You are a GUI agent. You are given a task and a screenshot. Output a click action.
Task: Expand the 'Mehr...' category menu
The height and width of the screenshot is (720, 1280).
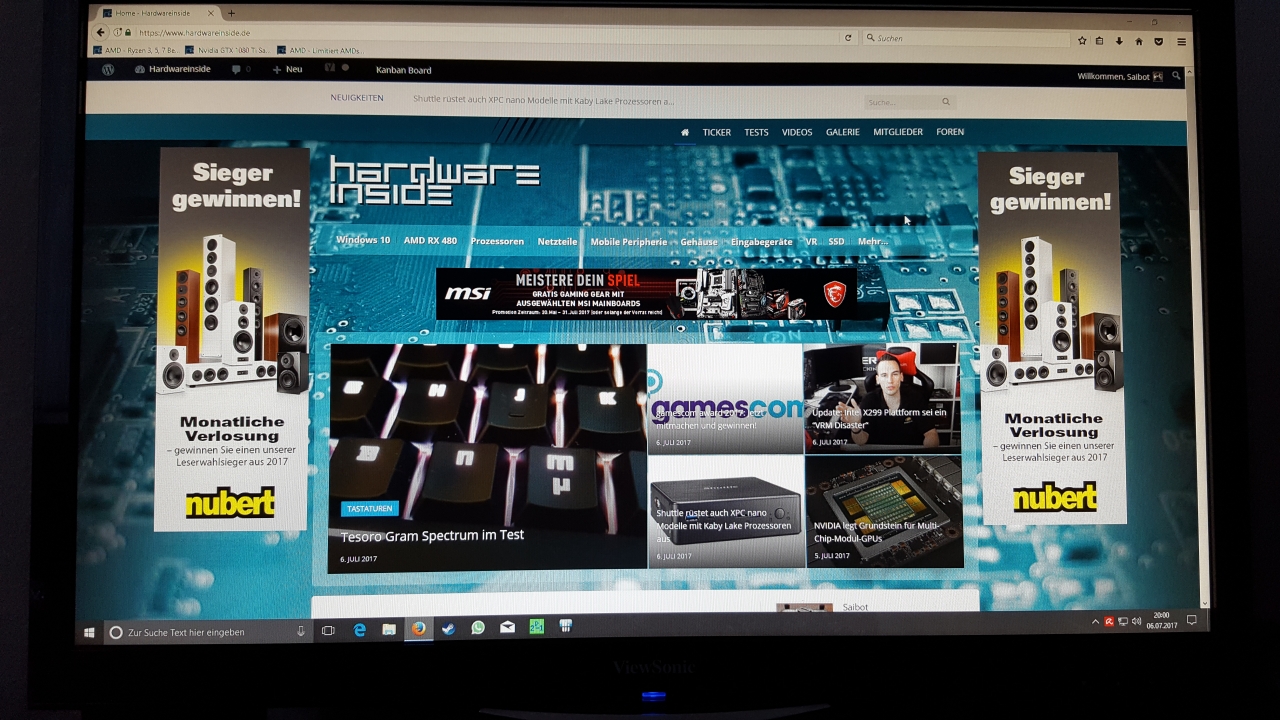[x=872, y=242]
